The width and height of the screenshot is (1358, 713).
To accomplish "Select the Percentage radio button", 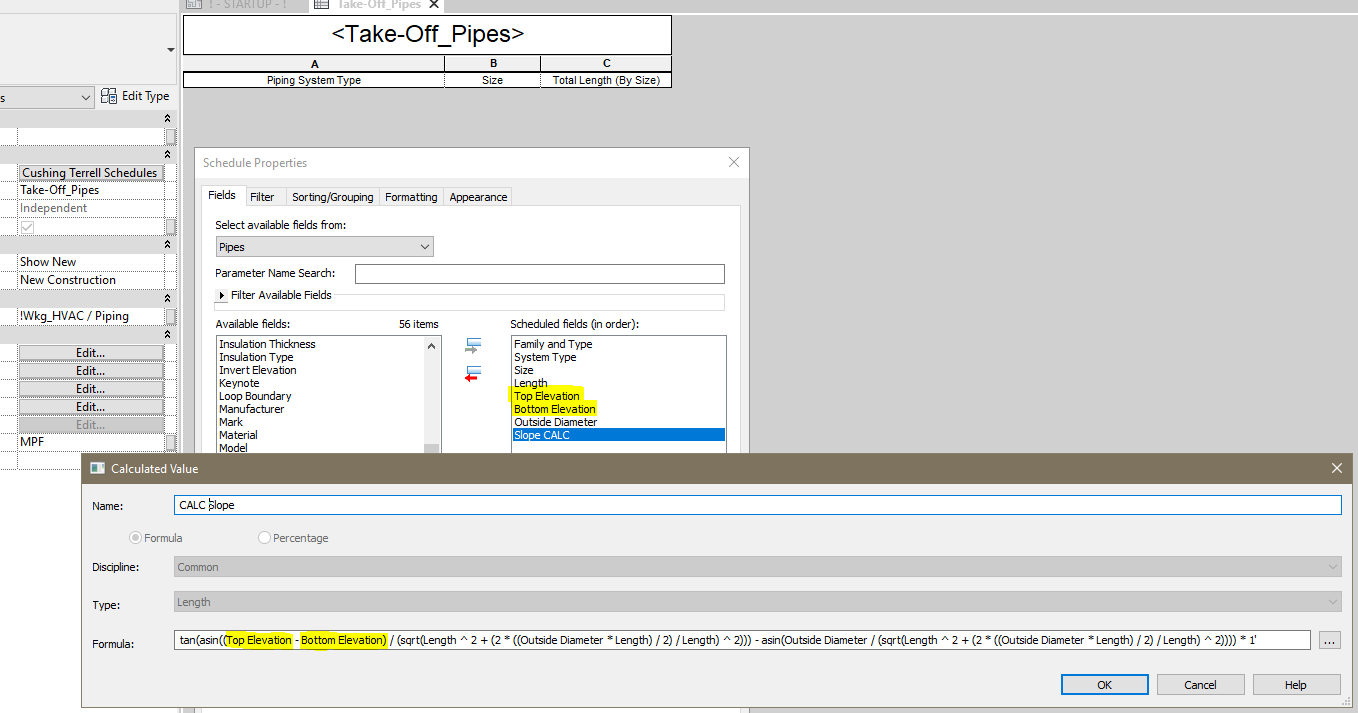I will (264, 538).
